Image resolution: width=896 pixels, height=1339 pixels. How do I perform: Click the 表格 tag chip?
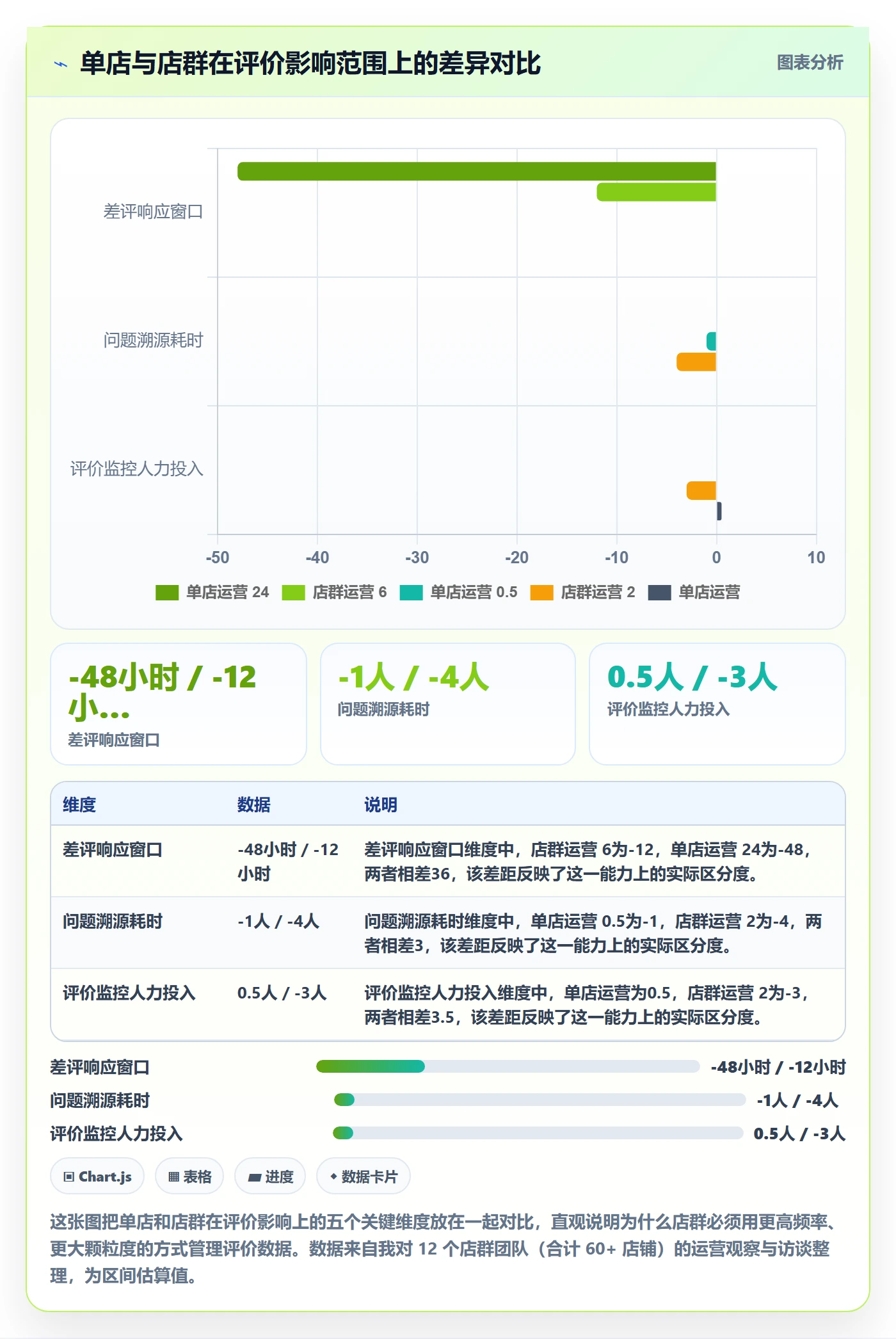189,1176
